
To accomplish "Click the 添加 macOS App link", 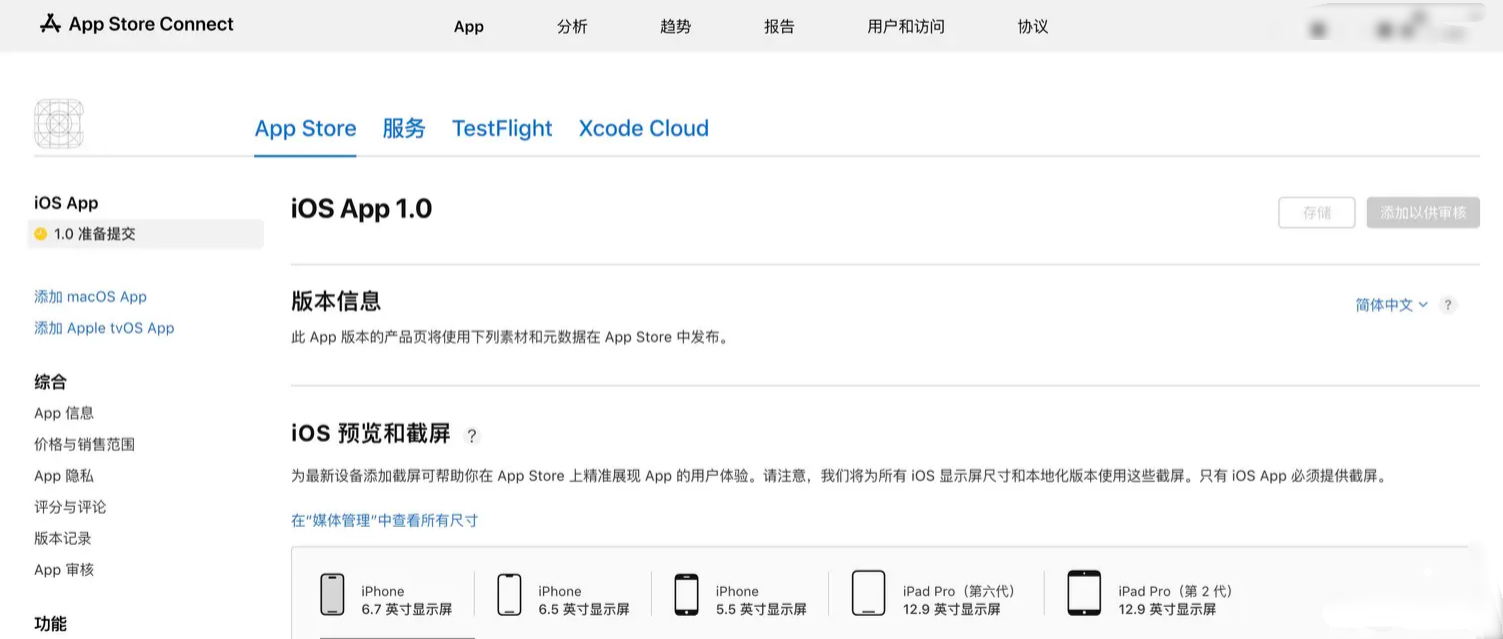I will click(90, 296).
